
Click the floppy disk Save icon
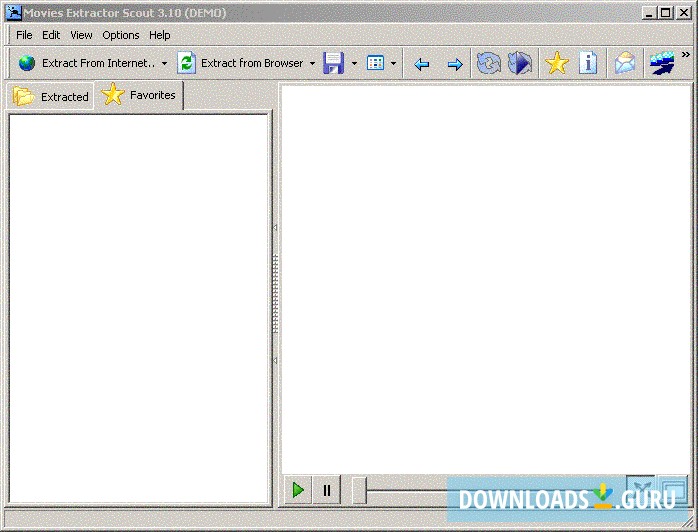click(x=333, y=63)
